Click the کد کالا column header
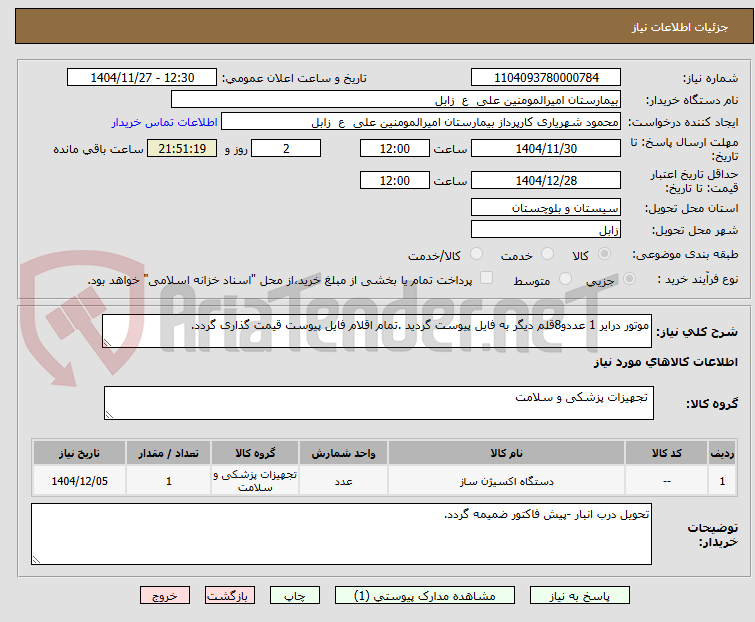The image size is (755, 622). point(666,453)
